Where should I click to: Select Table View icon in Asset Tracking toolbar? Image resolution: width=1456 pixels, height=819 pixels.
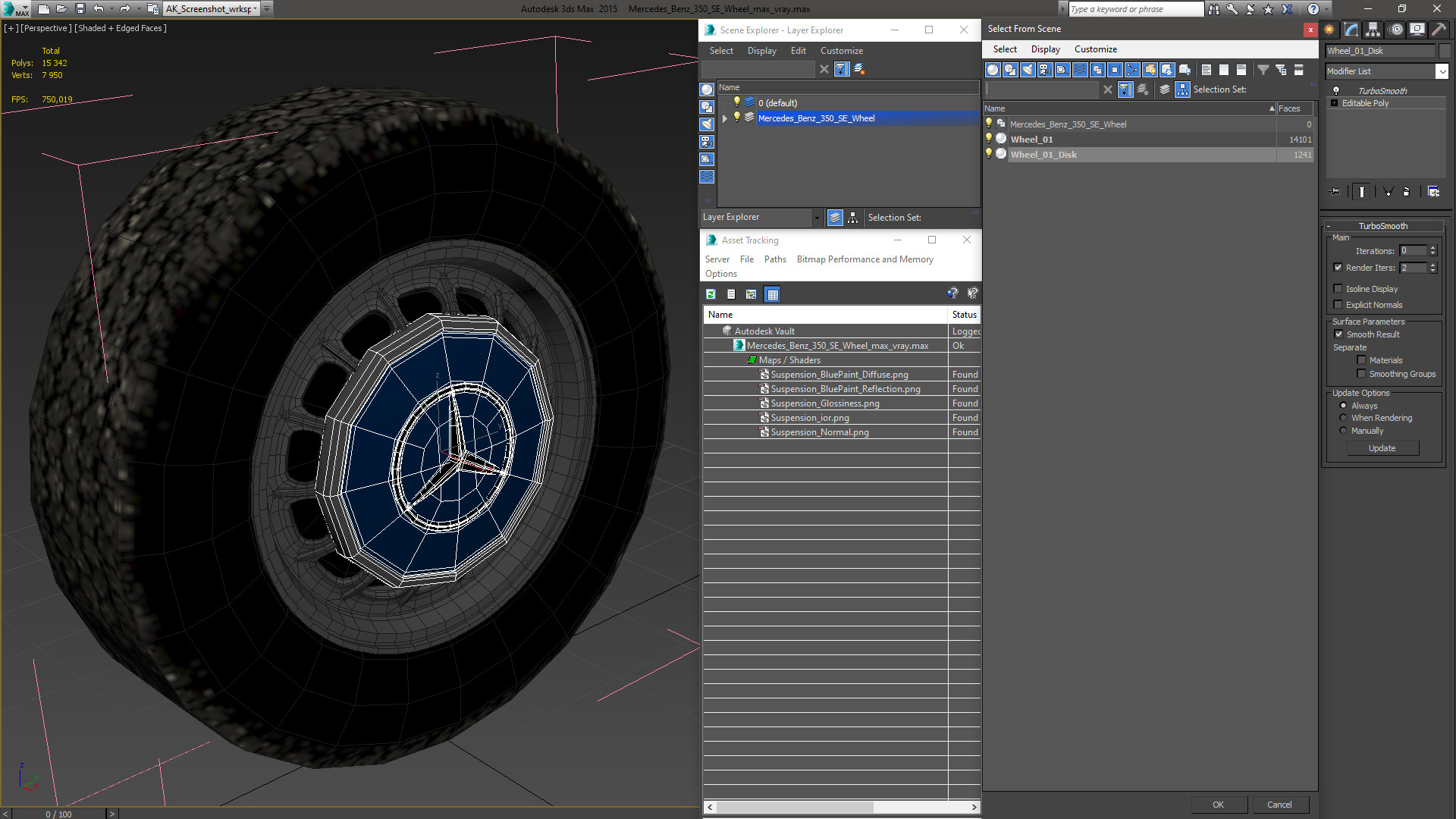click(773, 294)
